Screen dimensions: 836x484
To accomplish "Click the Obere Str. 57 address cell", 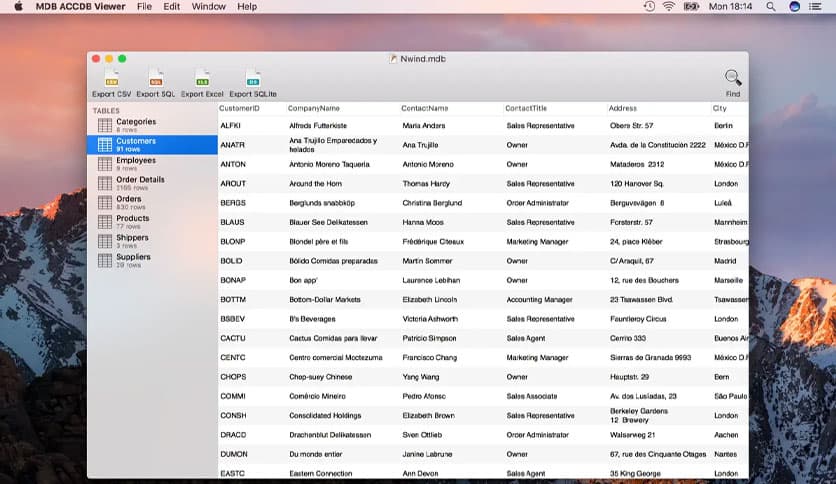I will coord(632,126).
